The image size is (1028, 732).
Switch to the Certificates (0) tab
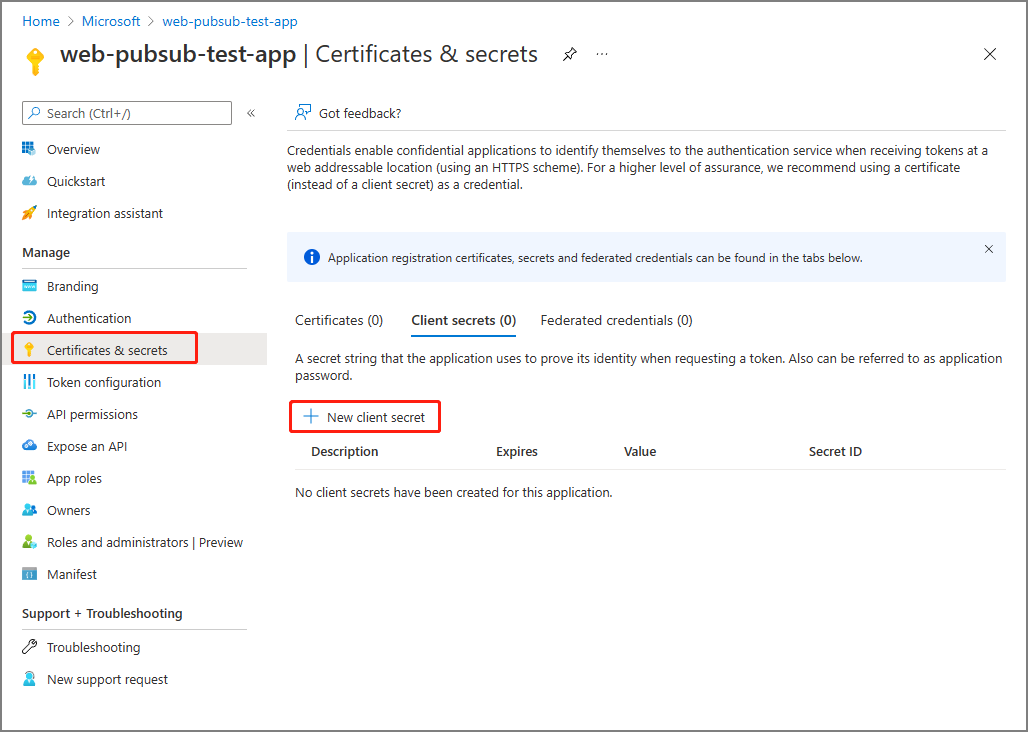click(x=339, y=320)
